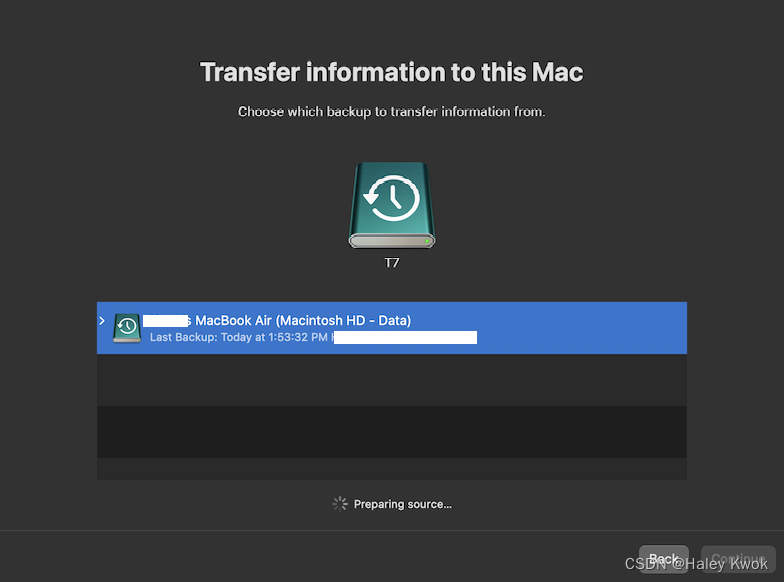Click the Back button
This screenshot has height=582, width=784.
coord(664,558)
